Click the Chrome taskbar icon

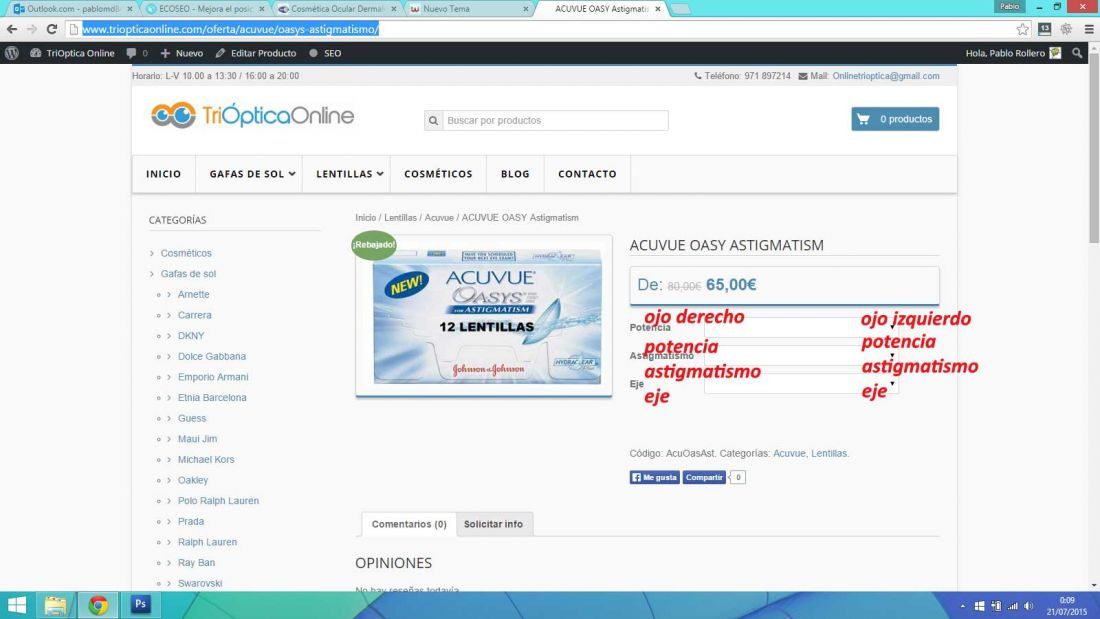pyautogui.click(x=98, y=605)
